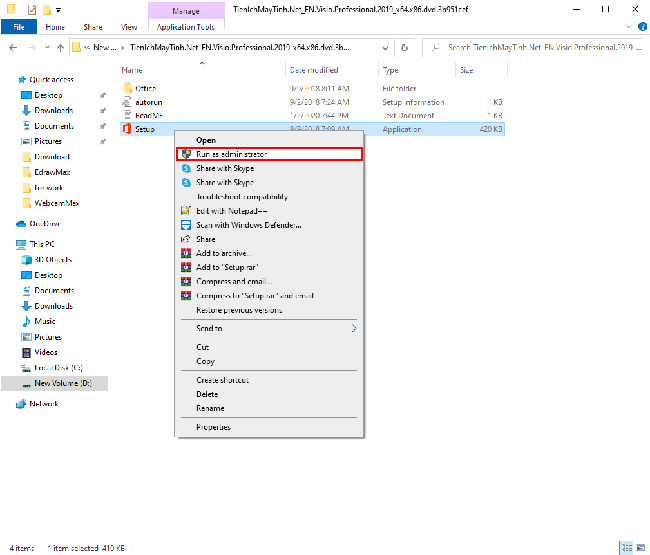
Task: Click the ReadMe text file icon
Action: tap(127, 115)
